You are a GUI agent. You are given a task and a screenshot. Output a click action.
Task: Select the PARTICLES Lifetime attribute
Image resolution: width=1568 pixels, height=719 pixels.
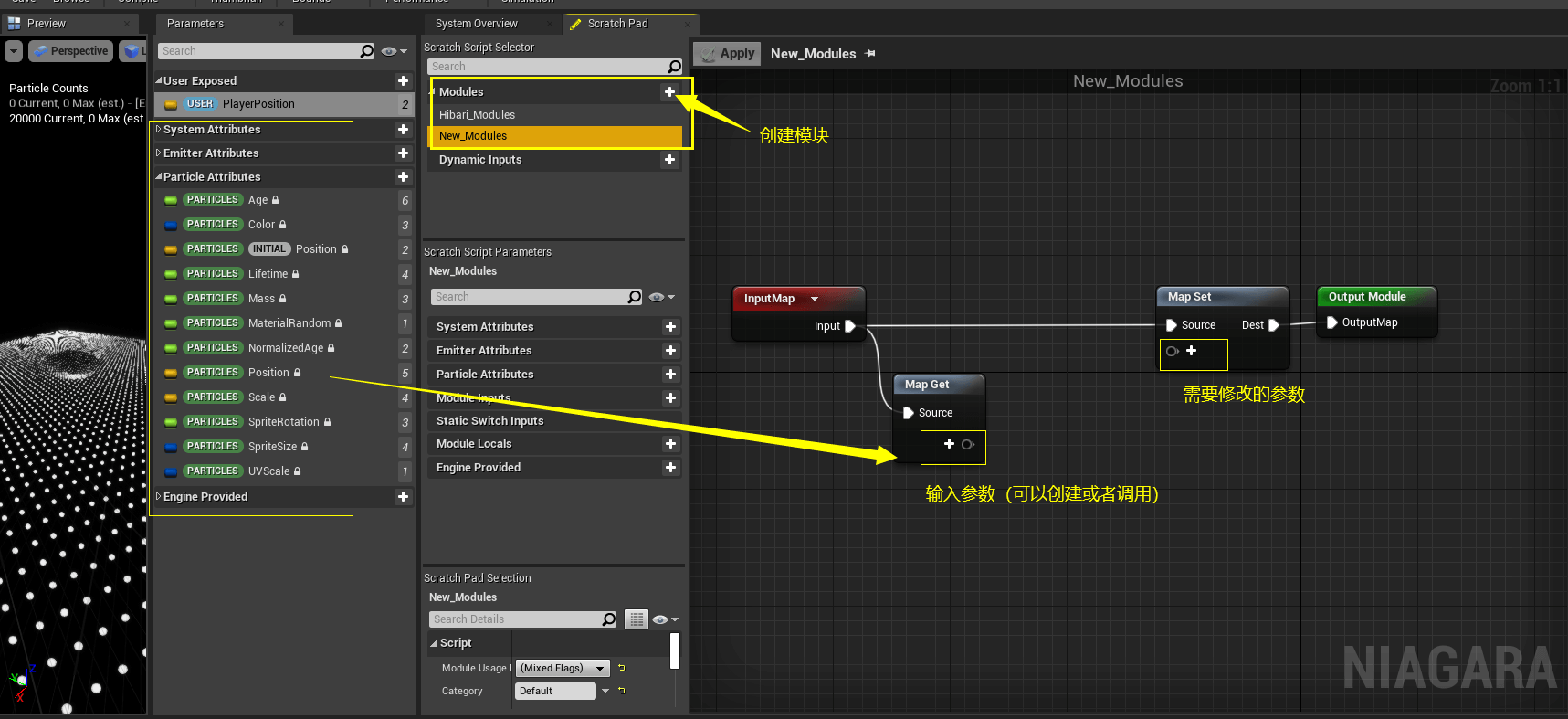click(x=284, y=274)
